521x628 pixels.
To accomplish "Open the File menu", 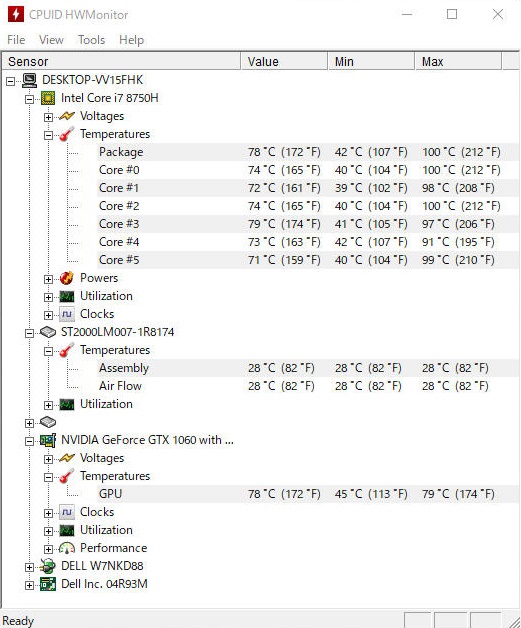I will pos(16,40).
